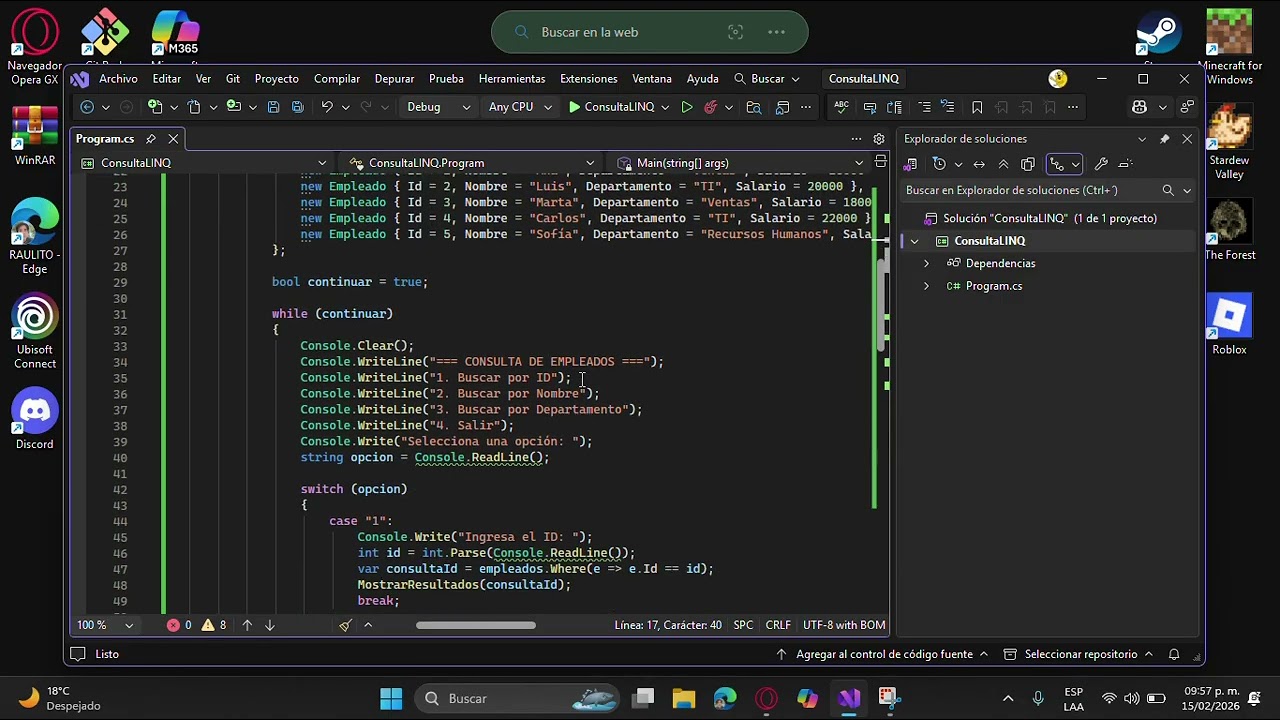
Task: Open the editor settings gear icon
Action: (879, 139)
